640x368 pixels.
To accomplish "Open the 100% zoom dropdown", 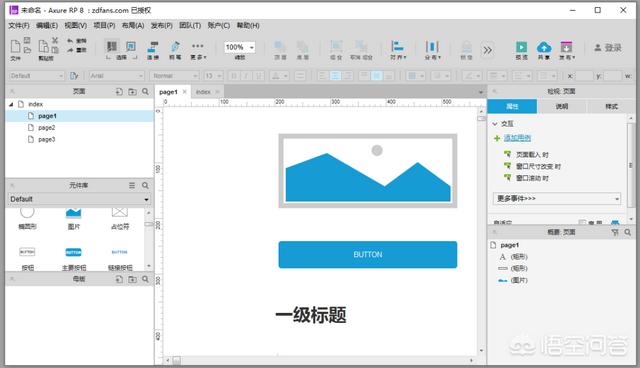I will 240,47.
